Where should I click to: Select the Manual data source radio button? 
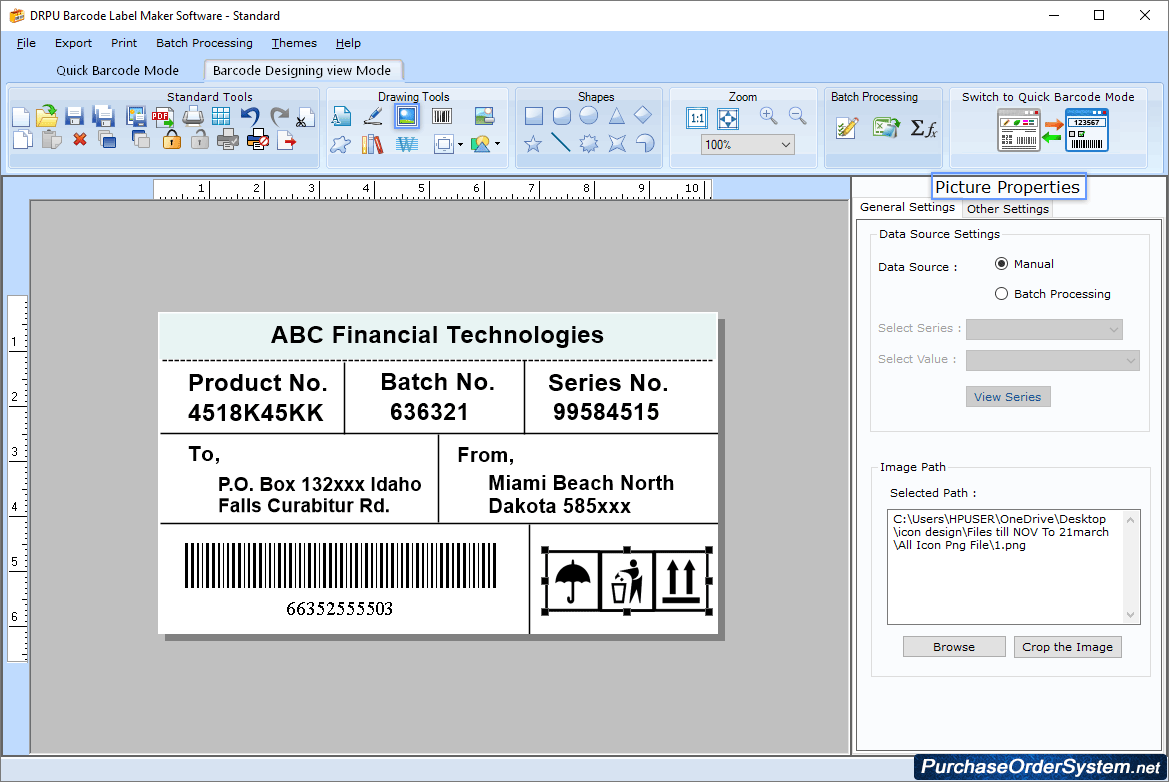tap(1001, 264)
